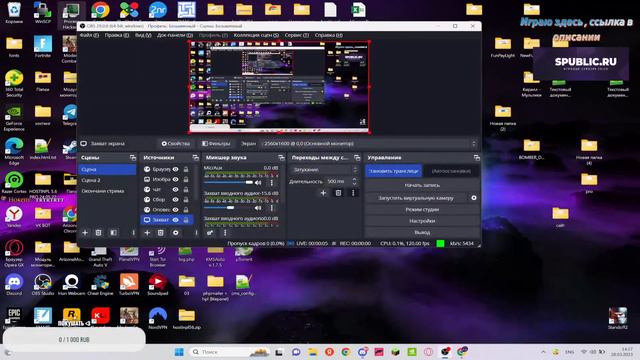Open the Экран monitor dropdown
The height and width of the screenshot is (360, 640).
tap(369, 144)
